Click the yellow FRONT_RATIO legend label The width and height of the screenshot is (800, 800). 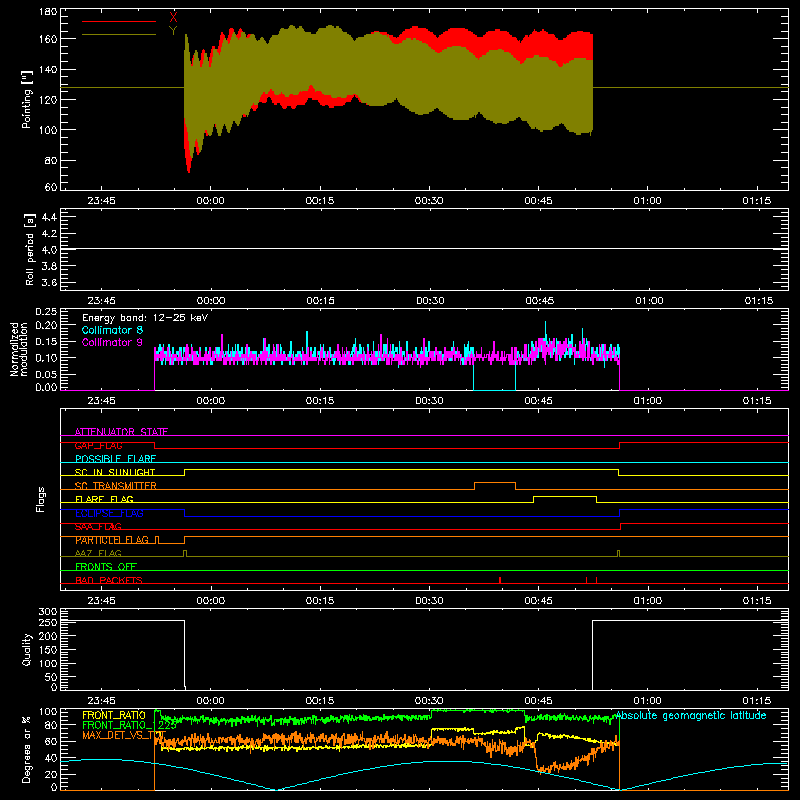(x=114, y=715)
